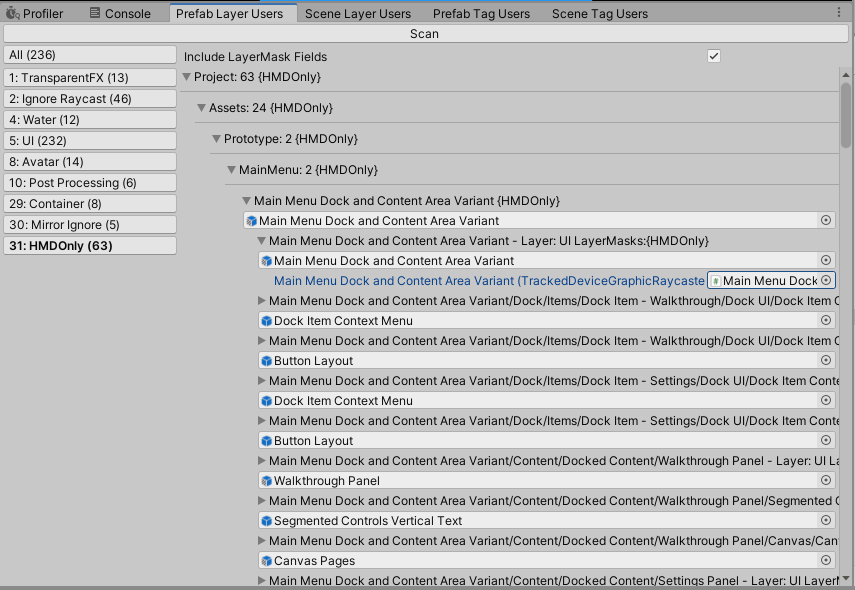Viewport: 855px width, 590px height.
Task: Click the vertical scrollbar thumb
Action: [x=846, y=115]
